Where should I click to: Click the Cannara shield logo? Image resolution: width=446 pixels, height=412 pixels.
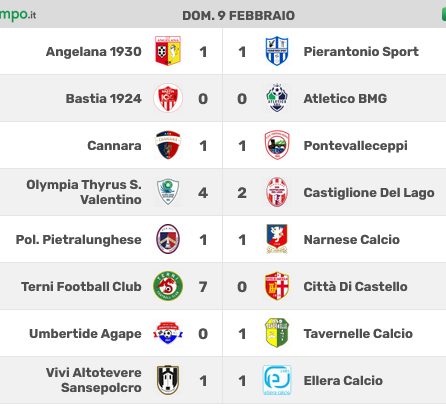click(x=168, y=145)
